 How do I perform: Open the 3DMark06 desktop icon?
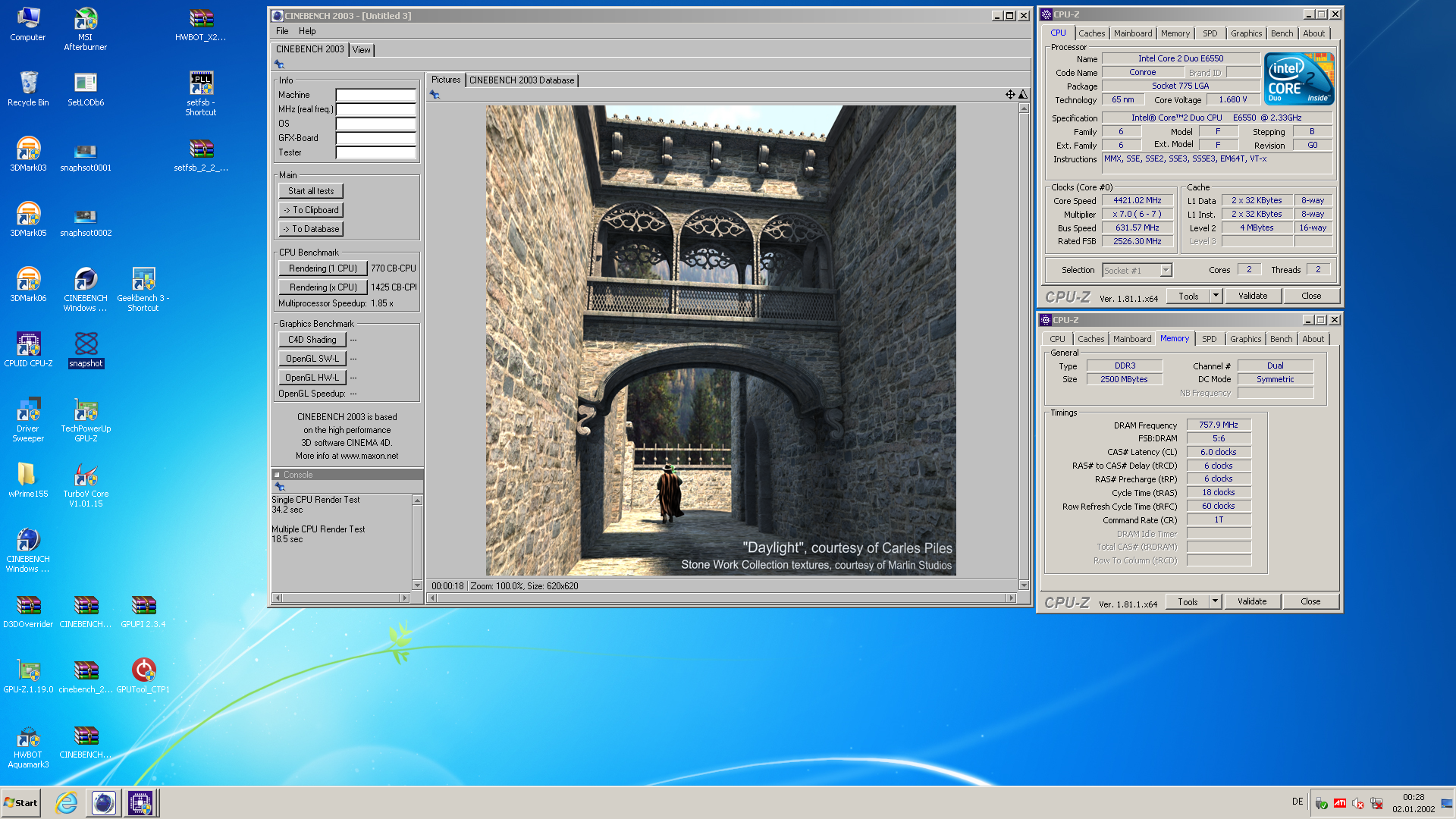click(x=28, y=284)
